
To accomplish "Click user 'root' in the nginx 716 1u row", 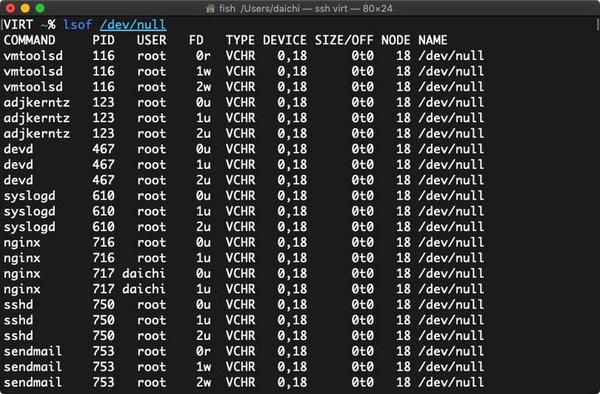I will (x=152, y=258).
